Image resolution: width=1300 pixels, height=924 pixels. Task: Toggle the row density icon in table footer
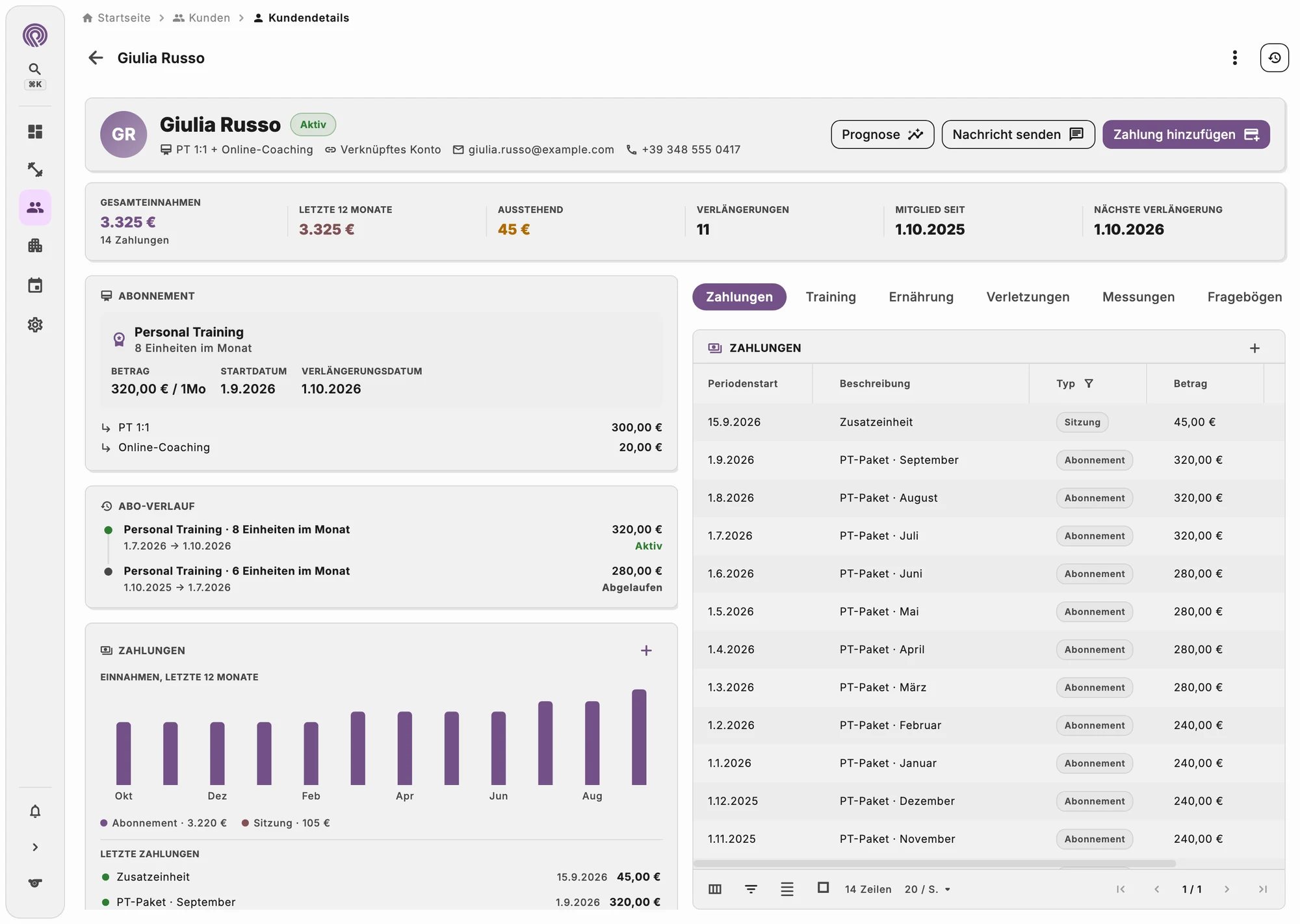point(787,889)
